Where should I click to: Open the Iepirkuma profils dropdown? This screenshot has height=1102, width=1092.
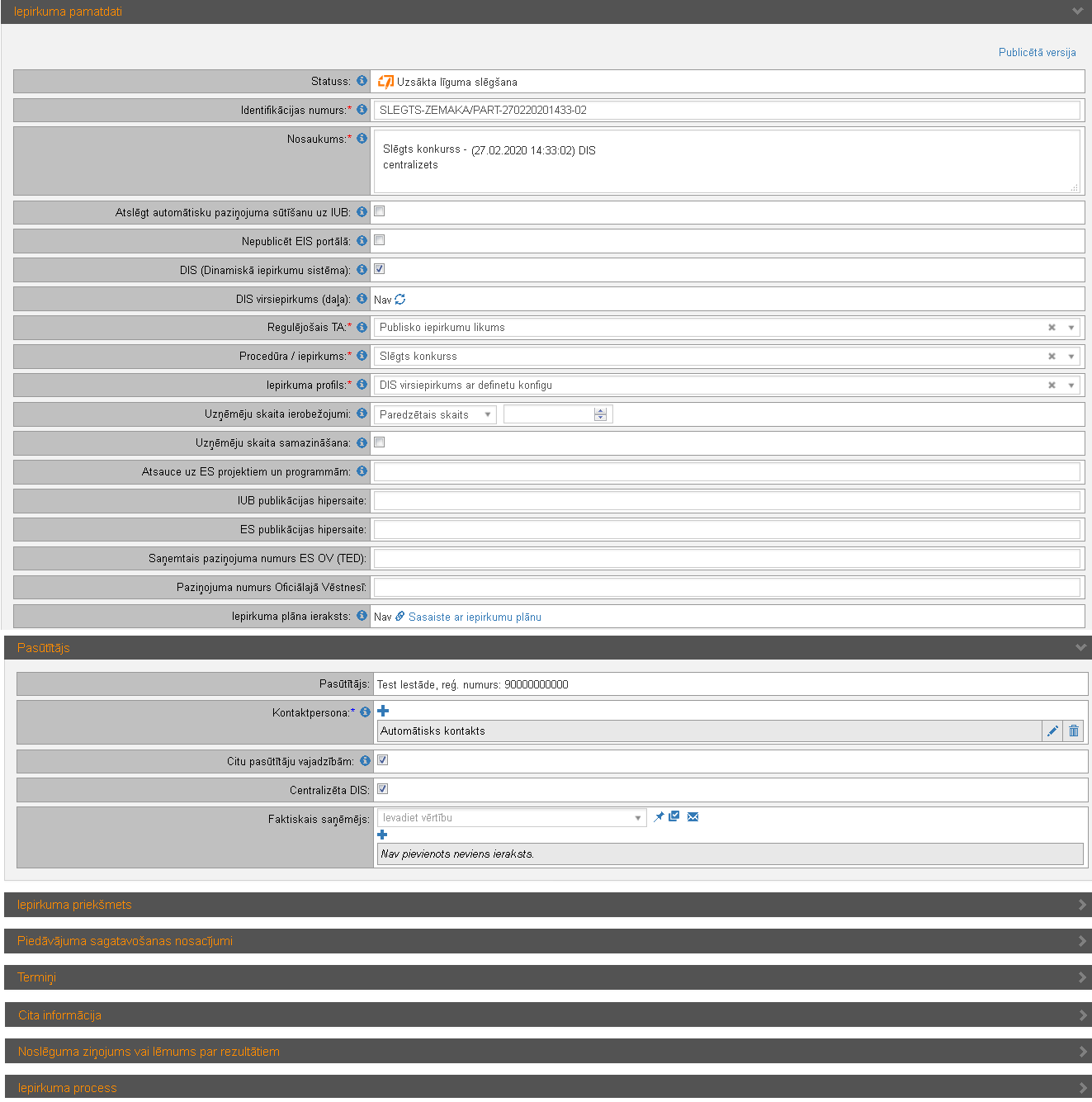point(1071,385)
